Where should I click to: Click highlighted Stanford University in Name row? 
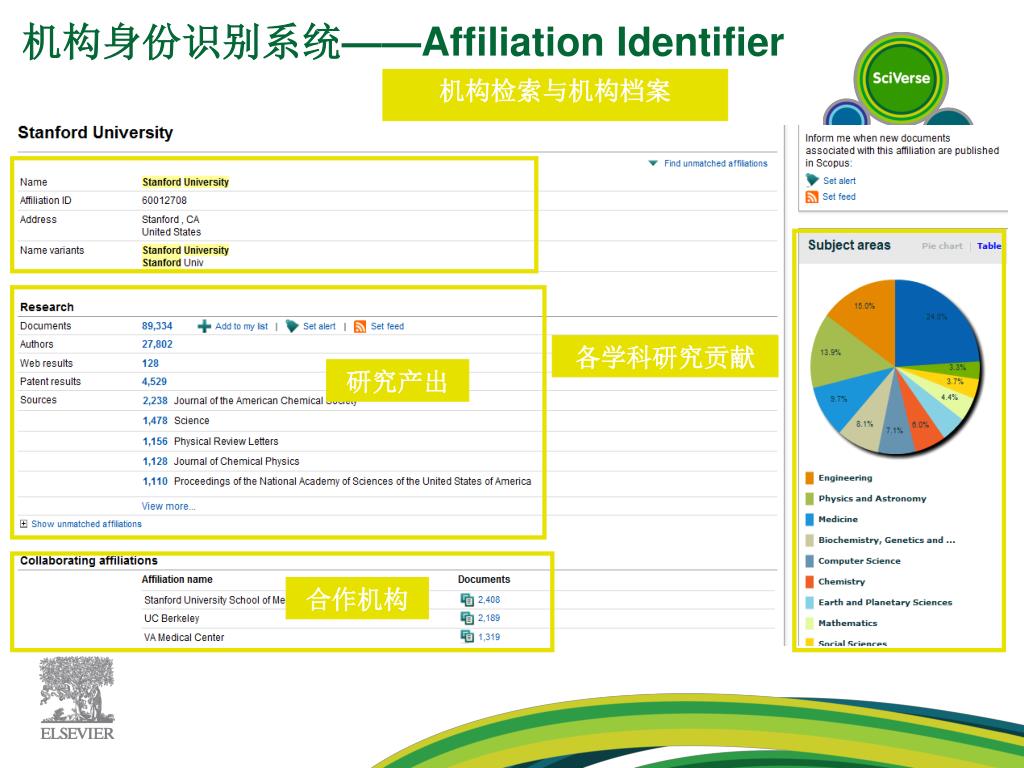click(185, 182)
